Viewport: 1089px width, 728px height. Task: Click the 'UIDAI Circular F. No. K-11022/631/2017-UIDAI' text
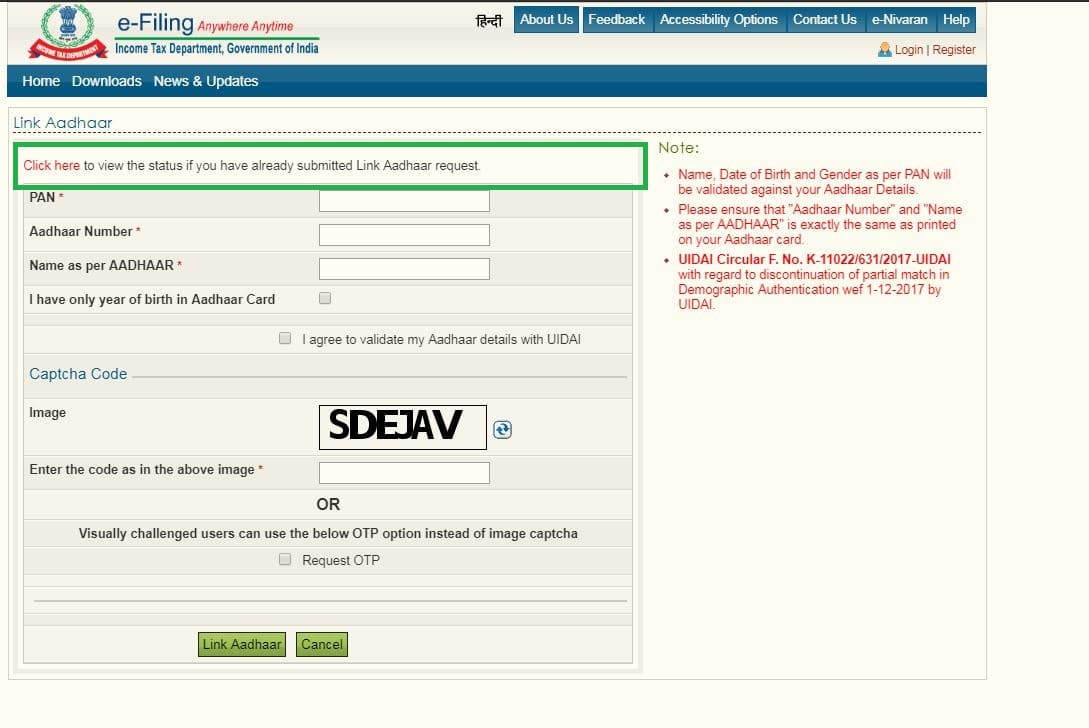point(814,259)
